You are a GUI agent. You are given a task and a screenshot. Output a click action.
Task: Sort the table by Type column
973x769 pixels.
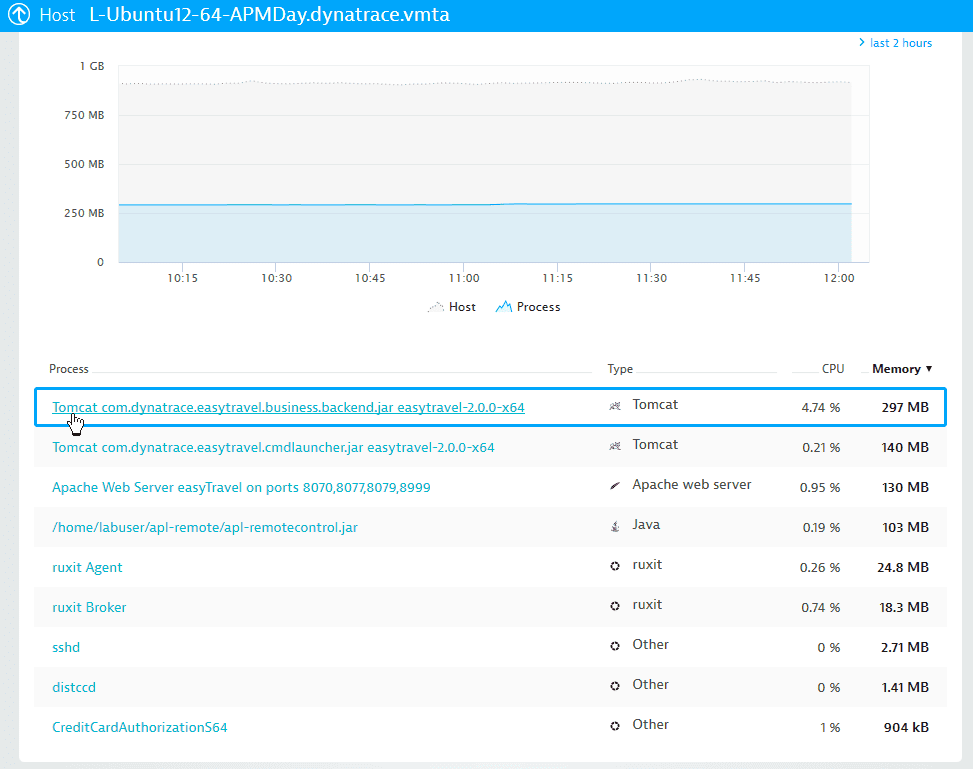pos(620,369)
